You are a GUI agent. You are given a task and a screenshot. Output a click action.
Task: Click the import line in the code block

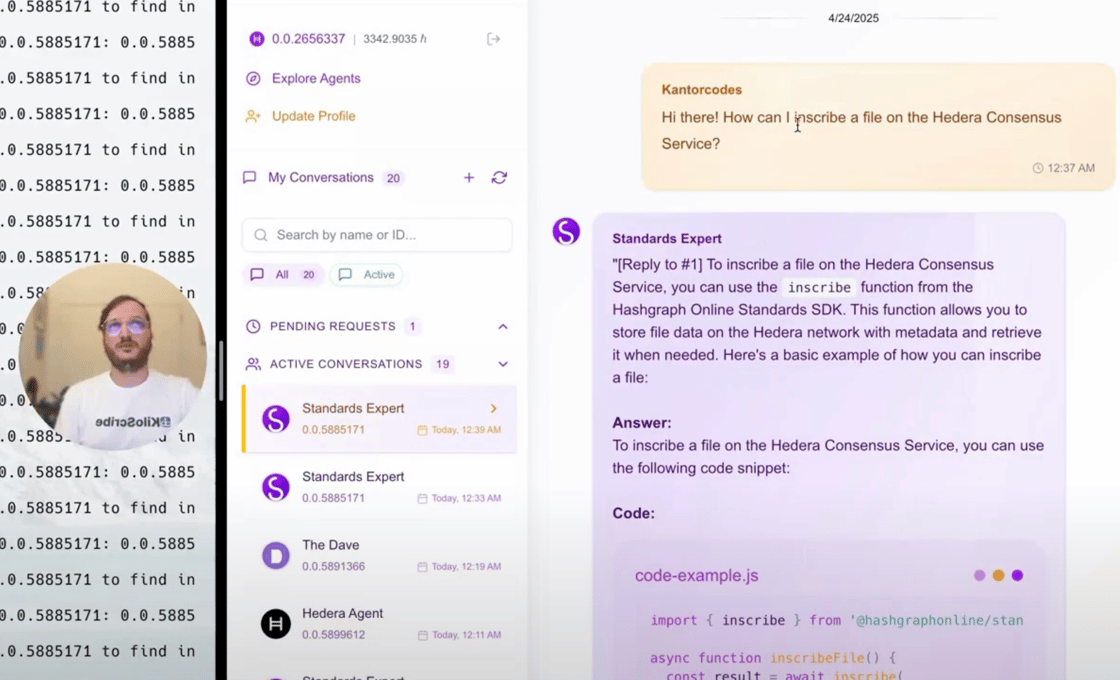[x=836, y=621]
